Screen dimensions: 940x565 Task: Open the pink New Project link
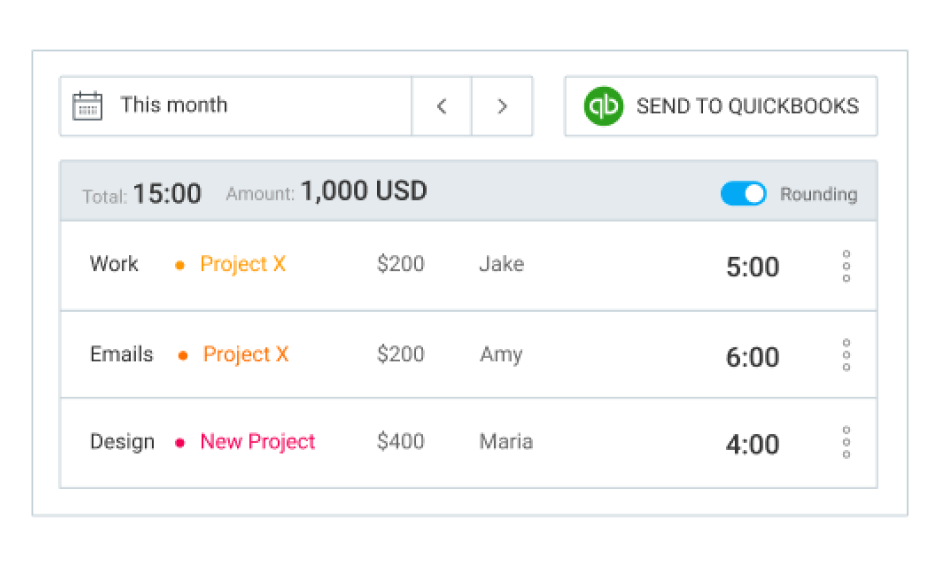point(258,442)
